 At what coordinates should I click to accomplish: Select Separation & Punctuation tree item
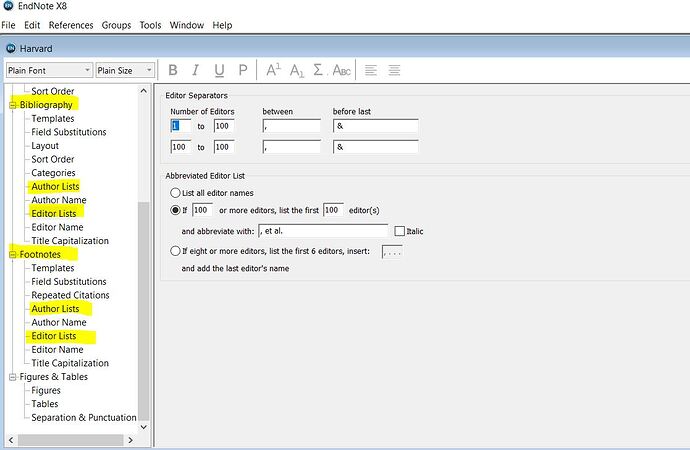pos(84,417)
